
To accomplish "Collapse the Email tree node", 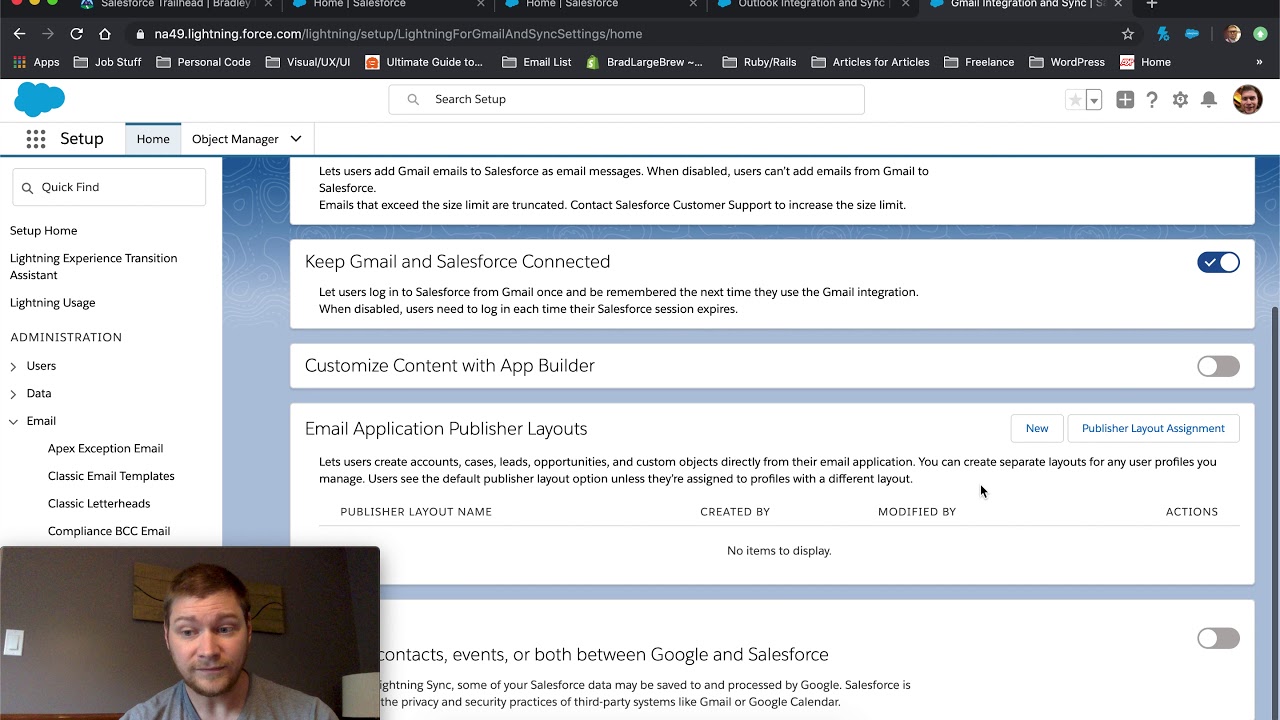I will tap(13, 422).
